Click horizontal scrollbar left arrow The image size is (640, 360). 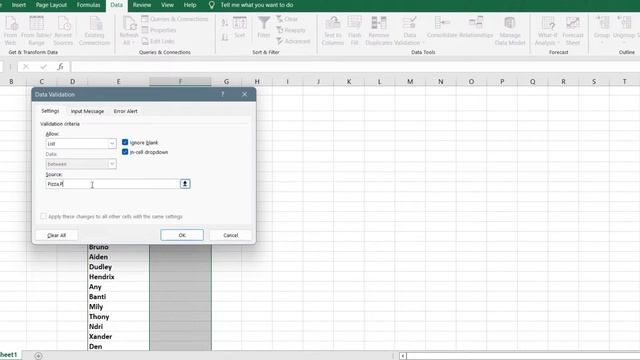402,356
